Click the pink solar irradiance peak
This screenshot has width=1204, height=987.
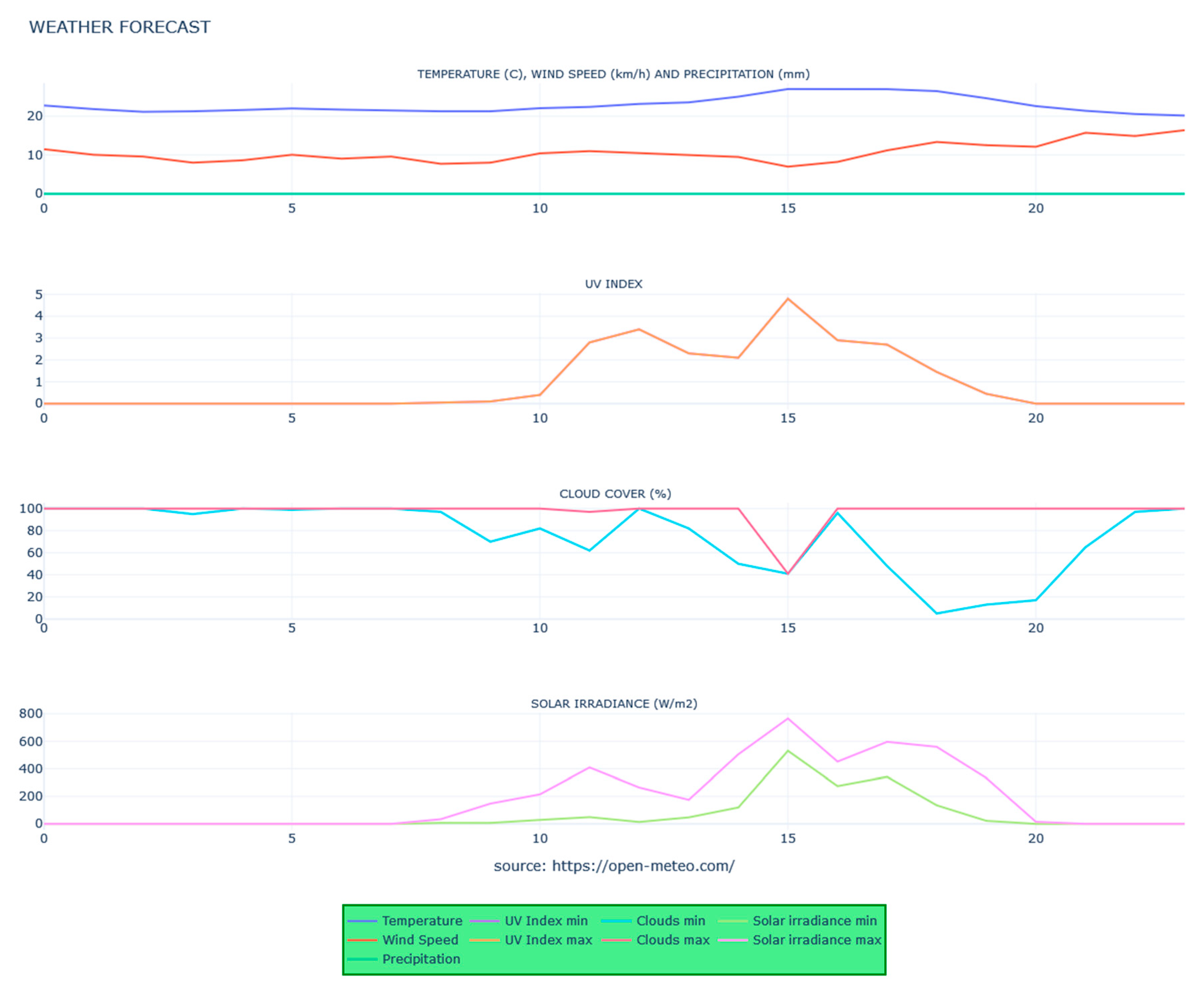787,719
